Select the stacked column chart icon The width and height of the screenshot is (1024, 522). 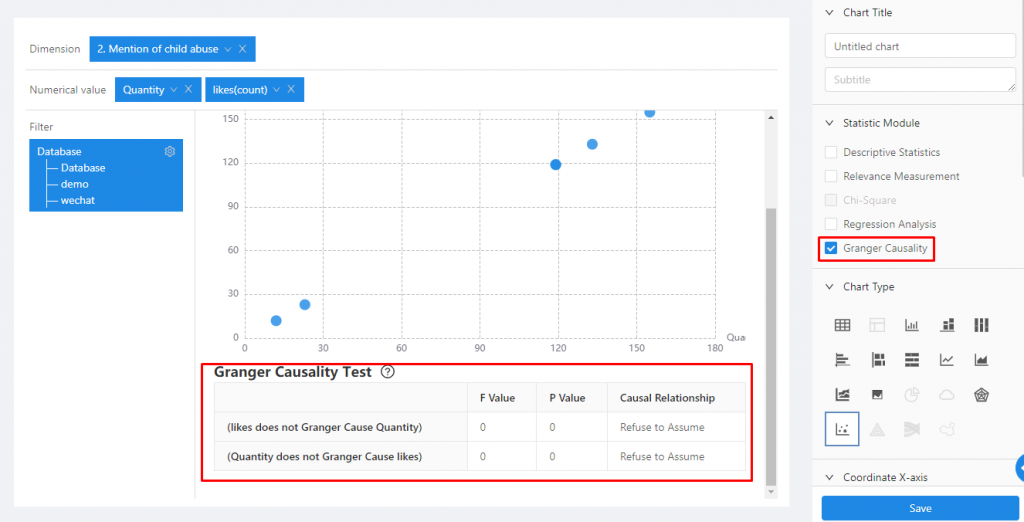946,325
